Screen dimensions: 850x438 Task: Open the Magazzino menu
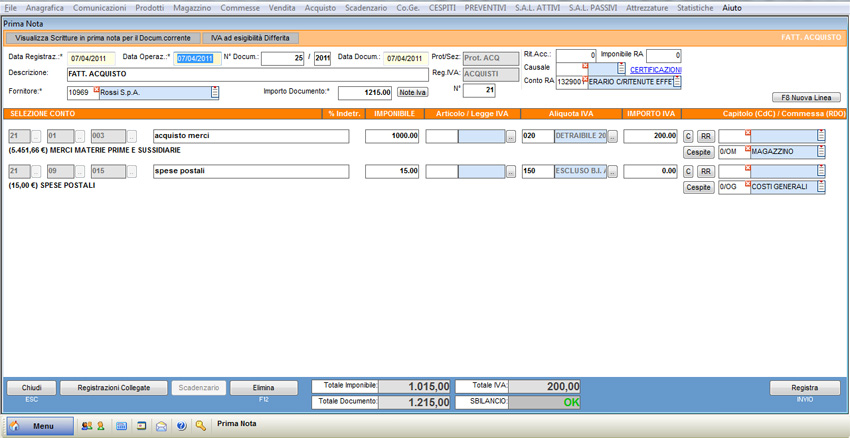point(192,7)
